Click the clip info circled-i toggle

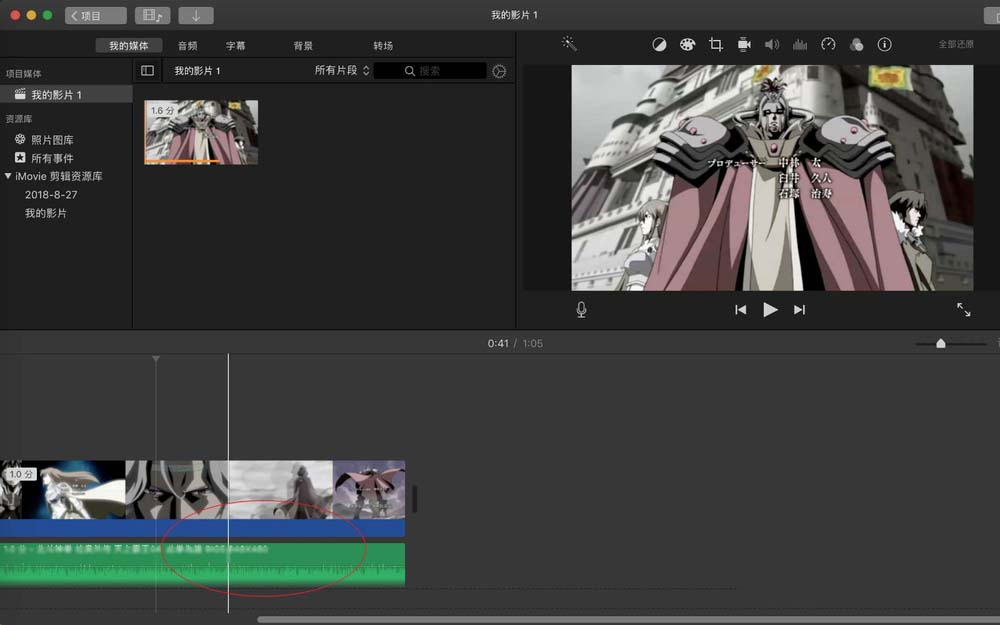click(885, 44)
